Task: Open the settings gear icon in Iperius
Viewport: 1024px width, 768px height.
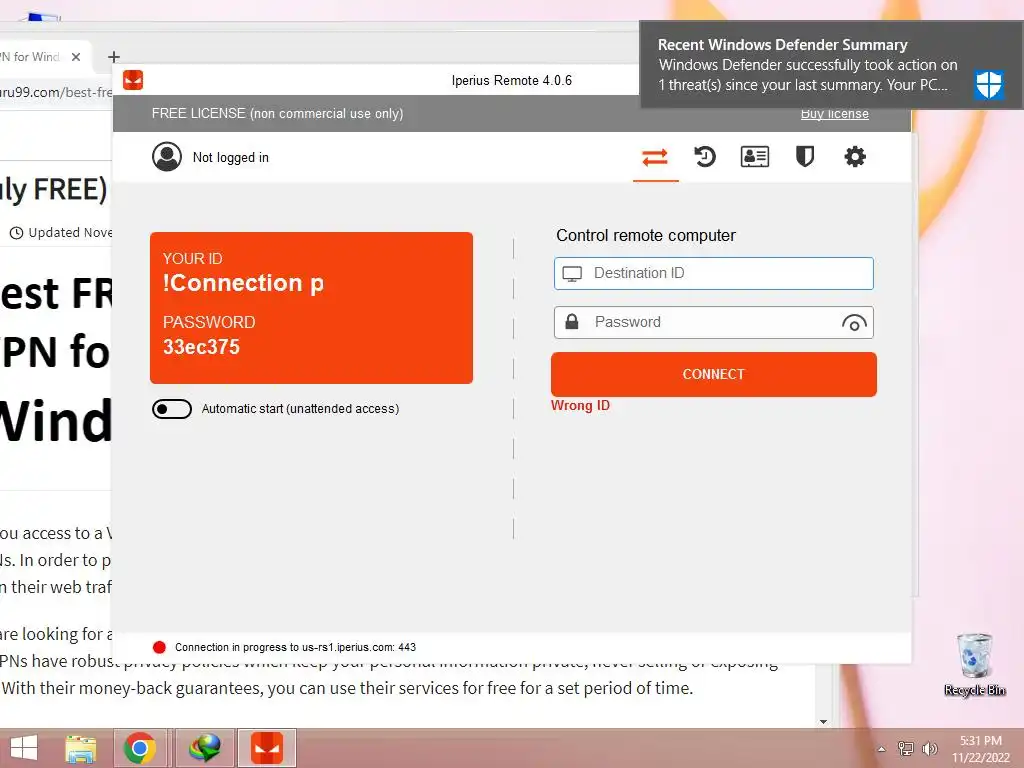Action: (x=855, y=157)
